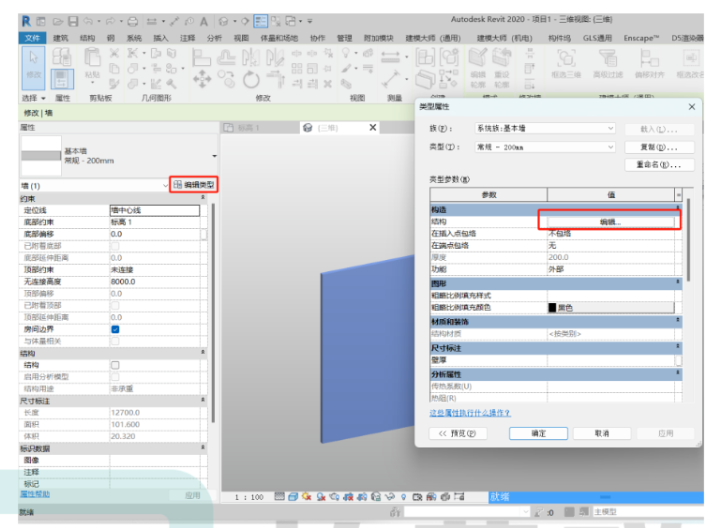This screenshot has height=528, width=714.
Task: Select the Rotate tool circular arrow icon
Action: pos(251,80)
